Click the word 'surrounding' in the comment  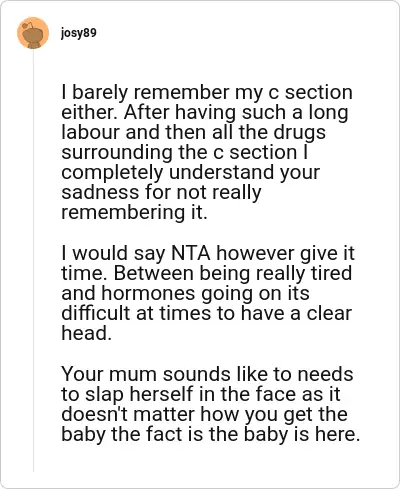pyautogui.click(x=117, y=153)
